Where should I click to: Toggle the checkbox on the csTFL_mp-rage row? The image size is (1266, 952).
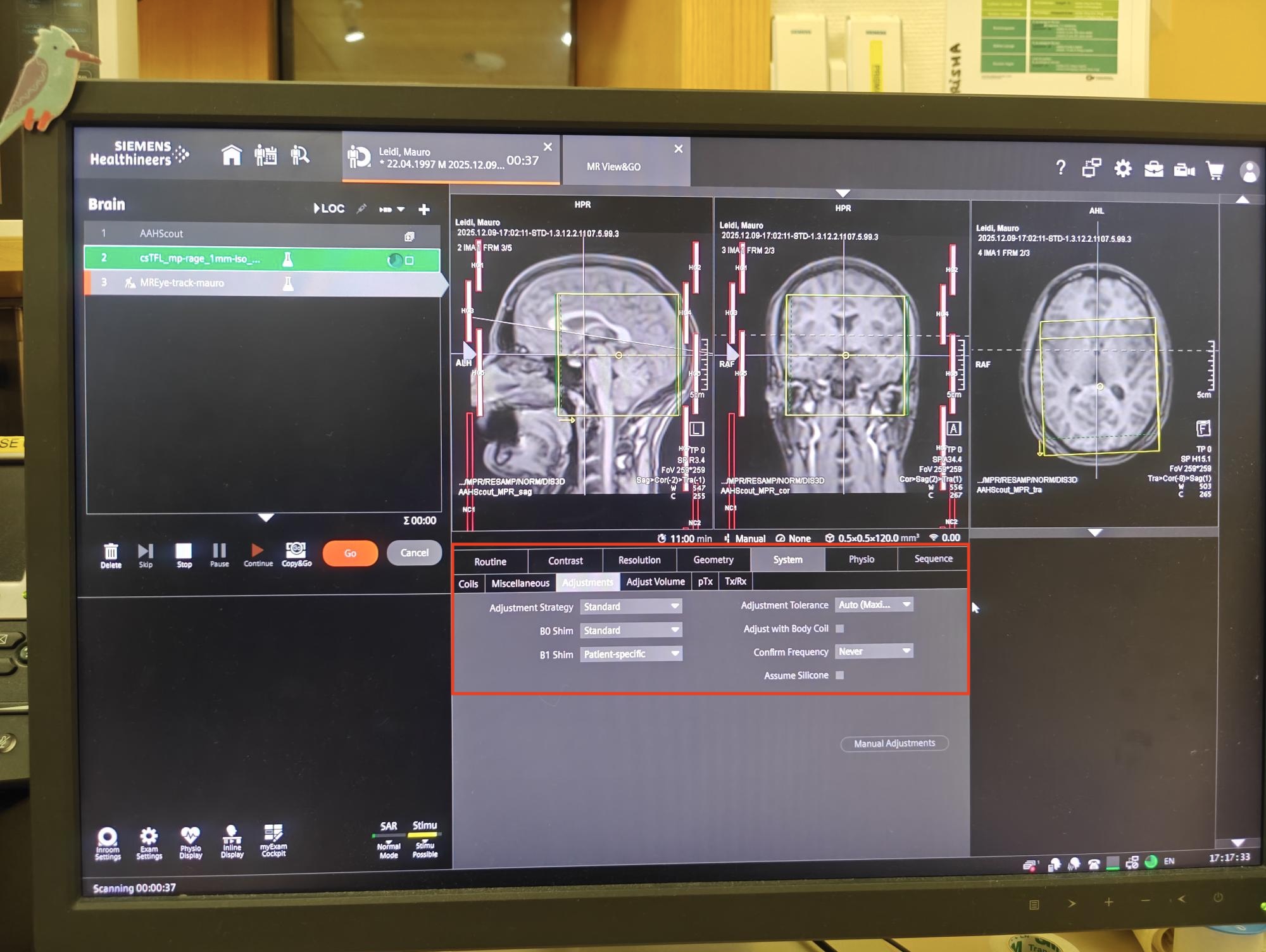point(410,260)
